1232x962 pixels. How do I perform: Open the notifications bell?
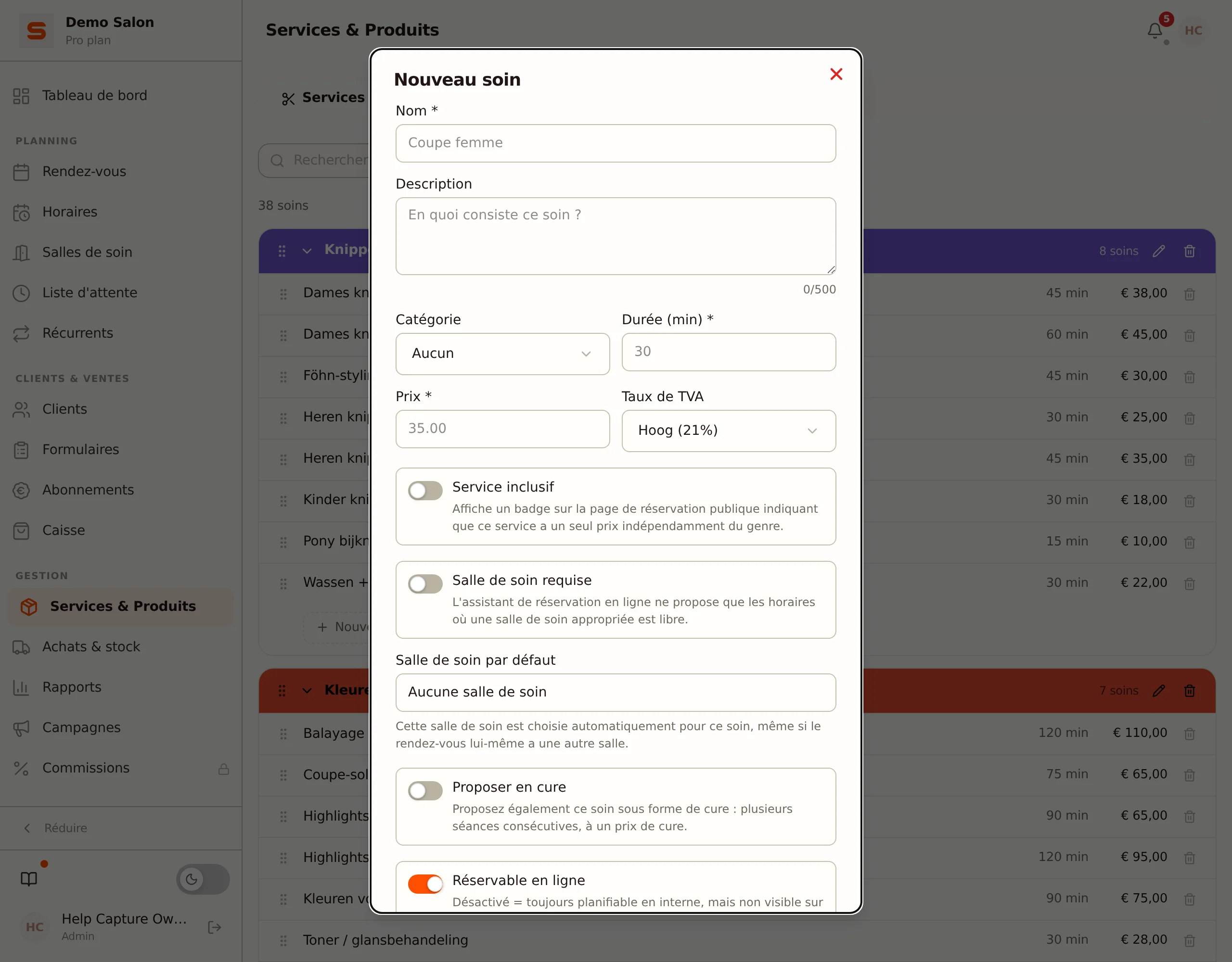pos(1155,30)
